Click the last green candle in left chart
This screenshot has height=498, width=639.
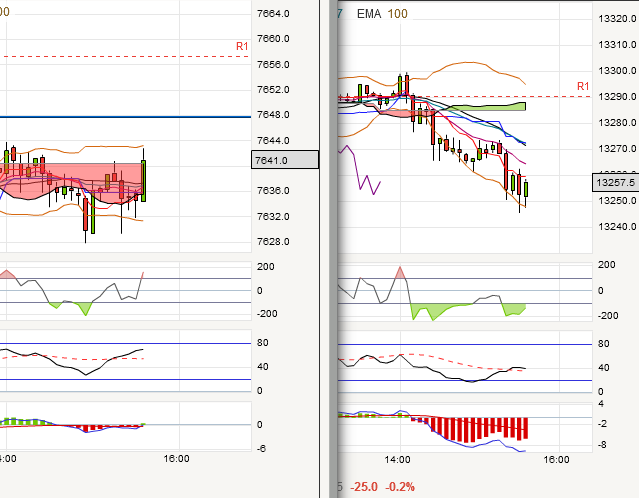(x=143, y=181)
